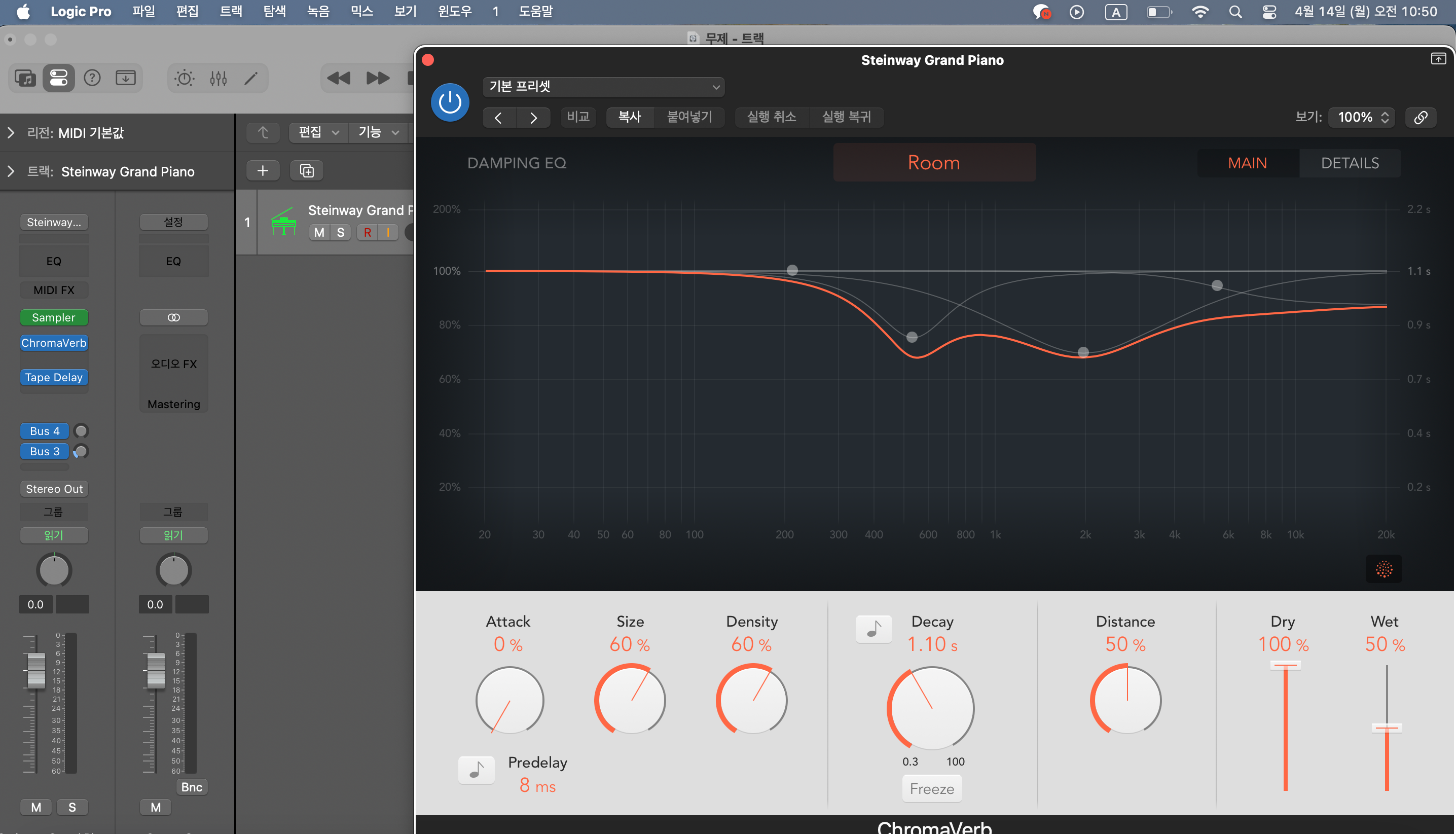The height and width of the screenshot is (834, 1456).
Task: Click the 붙여넣기 paste button
Action: point(689,117)
